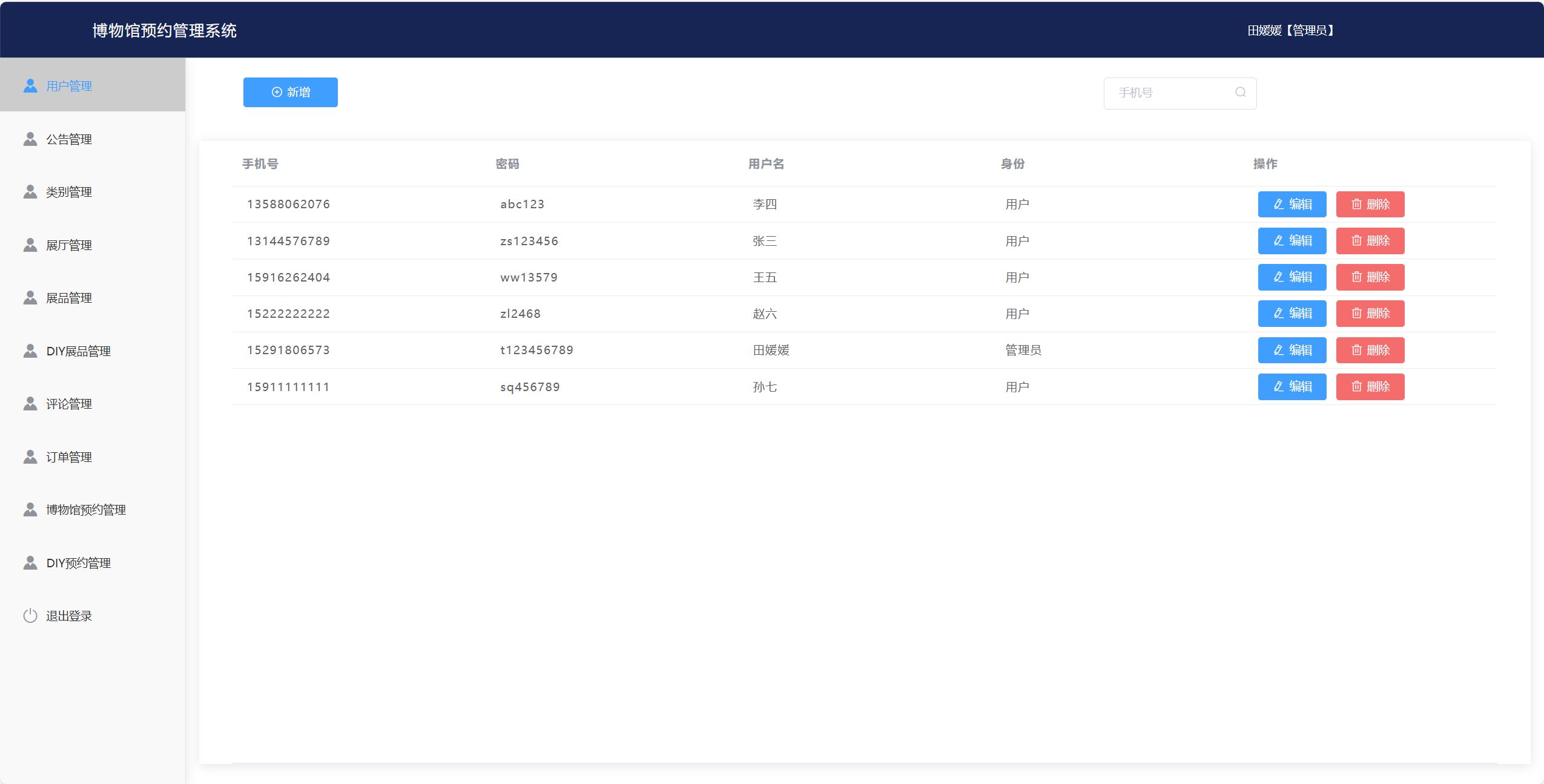1544x784 pixels.
Task: Click the person icon beside DIY预约管理
Action: pos(30,563)
